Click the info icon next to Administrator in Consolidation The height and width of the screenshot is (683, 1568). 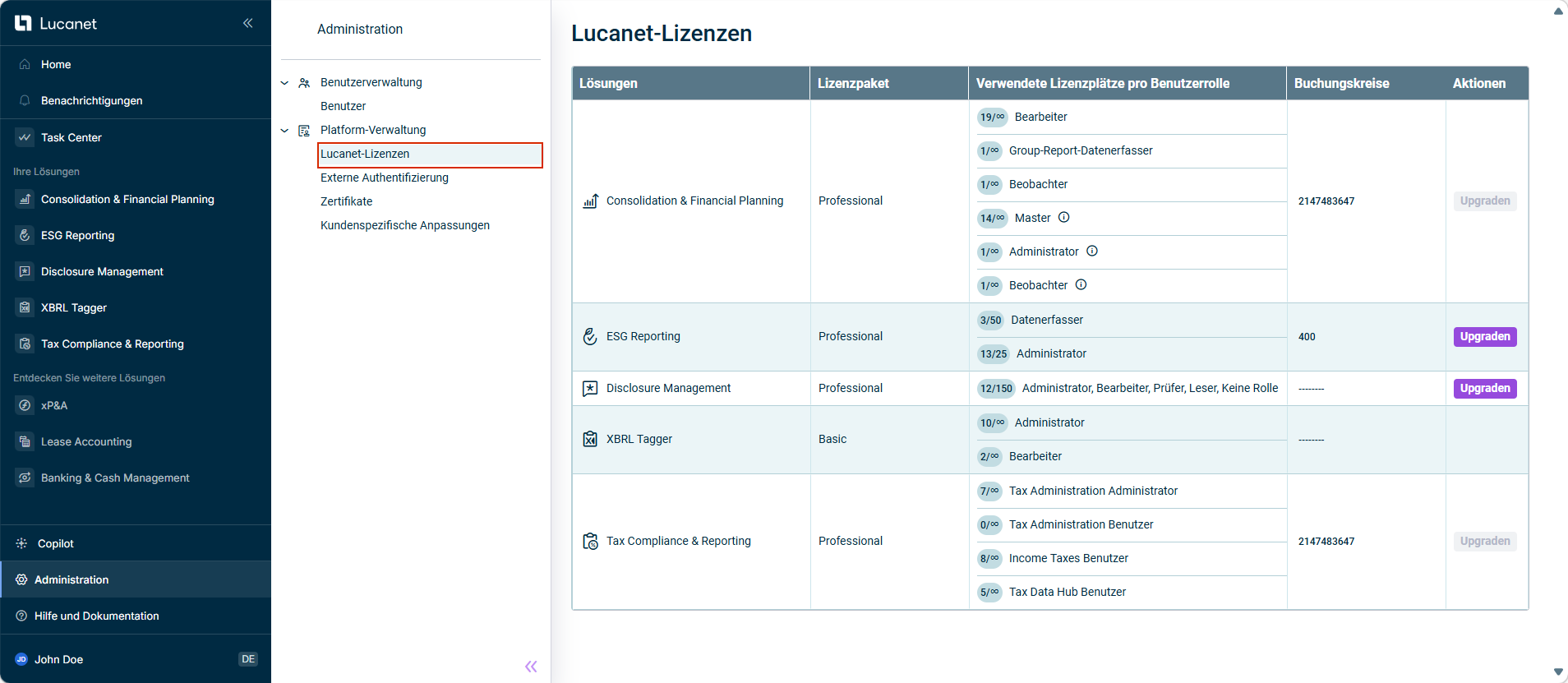pos(1092,251)
